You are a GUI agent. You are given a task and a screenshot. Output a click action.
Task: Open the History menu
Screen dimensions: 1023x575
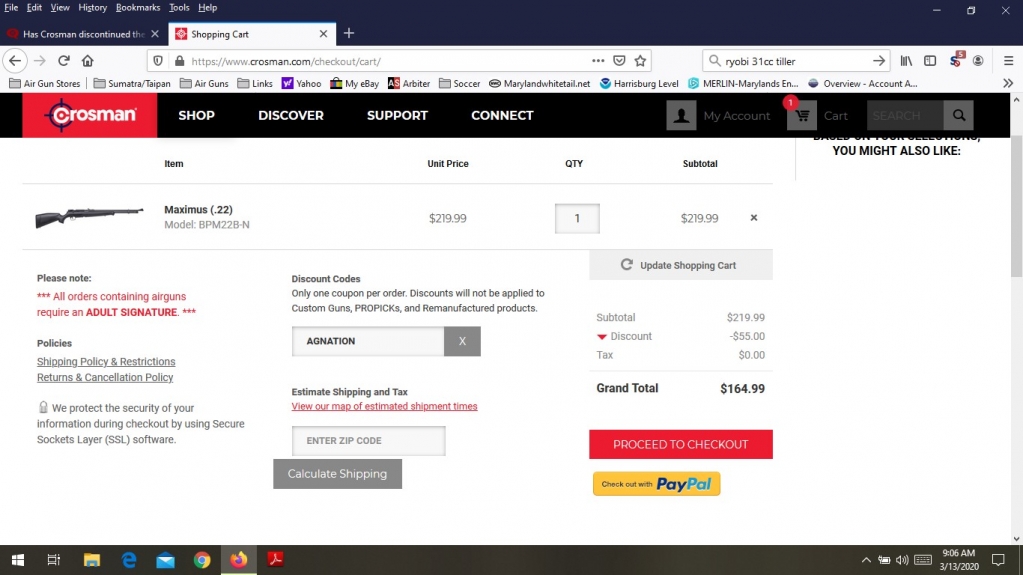pyautogui.click(x=93, y=8)
